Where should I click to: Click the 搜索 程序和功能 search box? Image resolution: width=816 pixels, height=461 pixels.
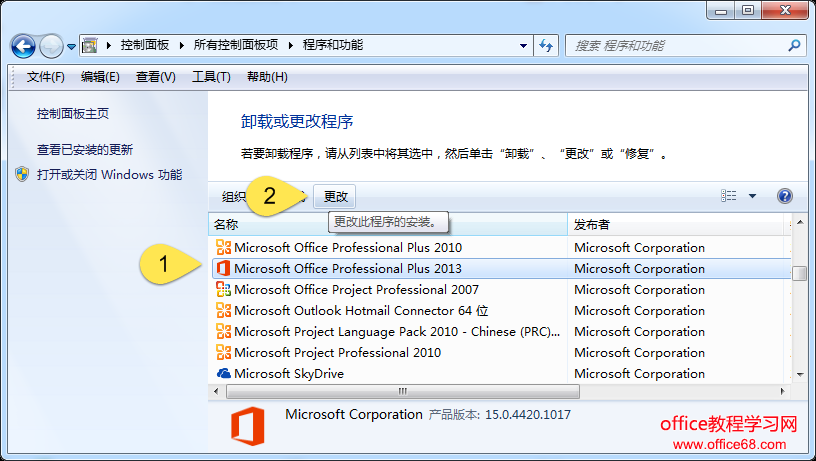675,45
